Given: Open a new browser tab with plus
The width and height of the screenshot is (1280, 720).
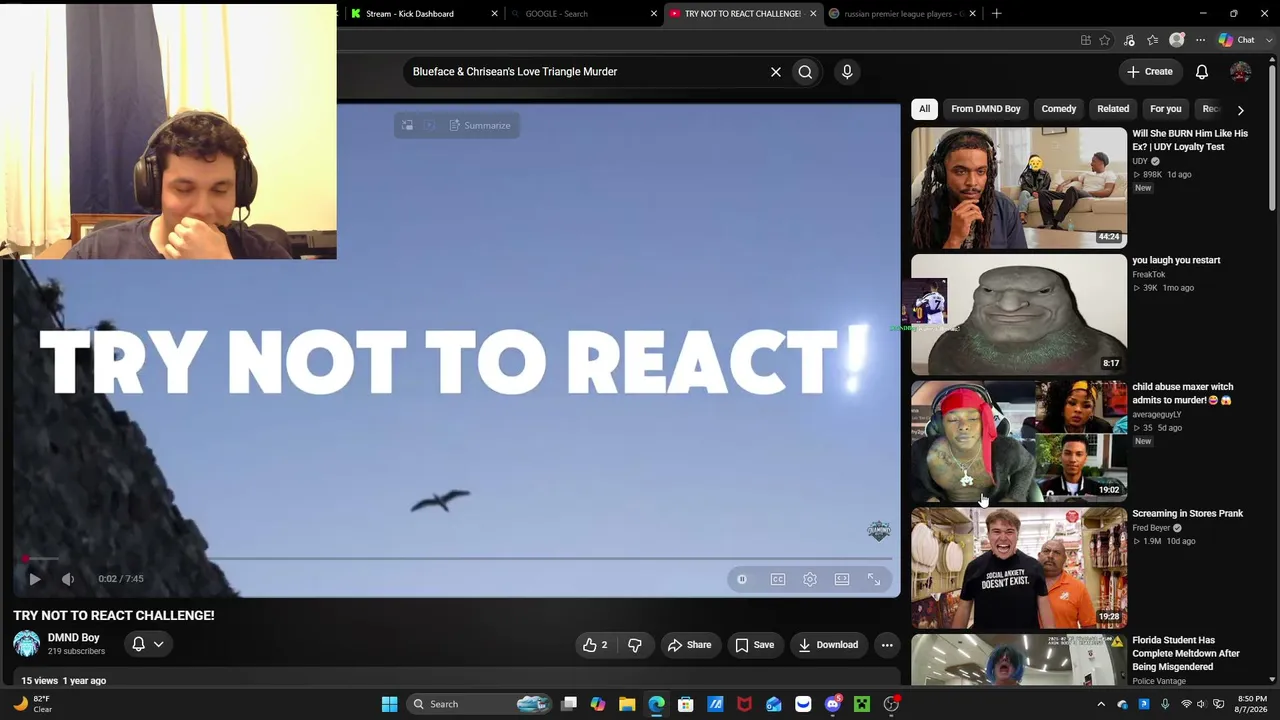Looking at the screenshot, I should pos(996,14).
